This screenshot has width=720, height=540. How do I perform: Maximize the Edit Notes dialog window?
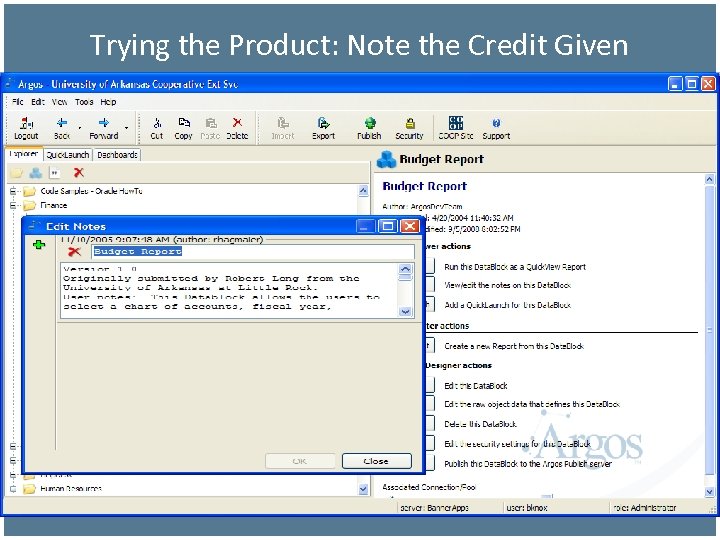tap(388, 226)
